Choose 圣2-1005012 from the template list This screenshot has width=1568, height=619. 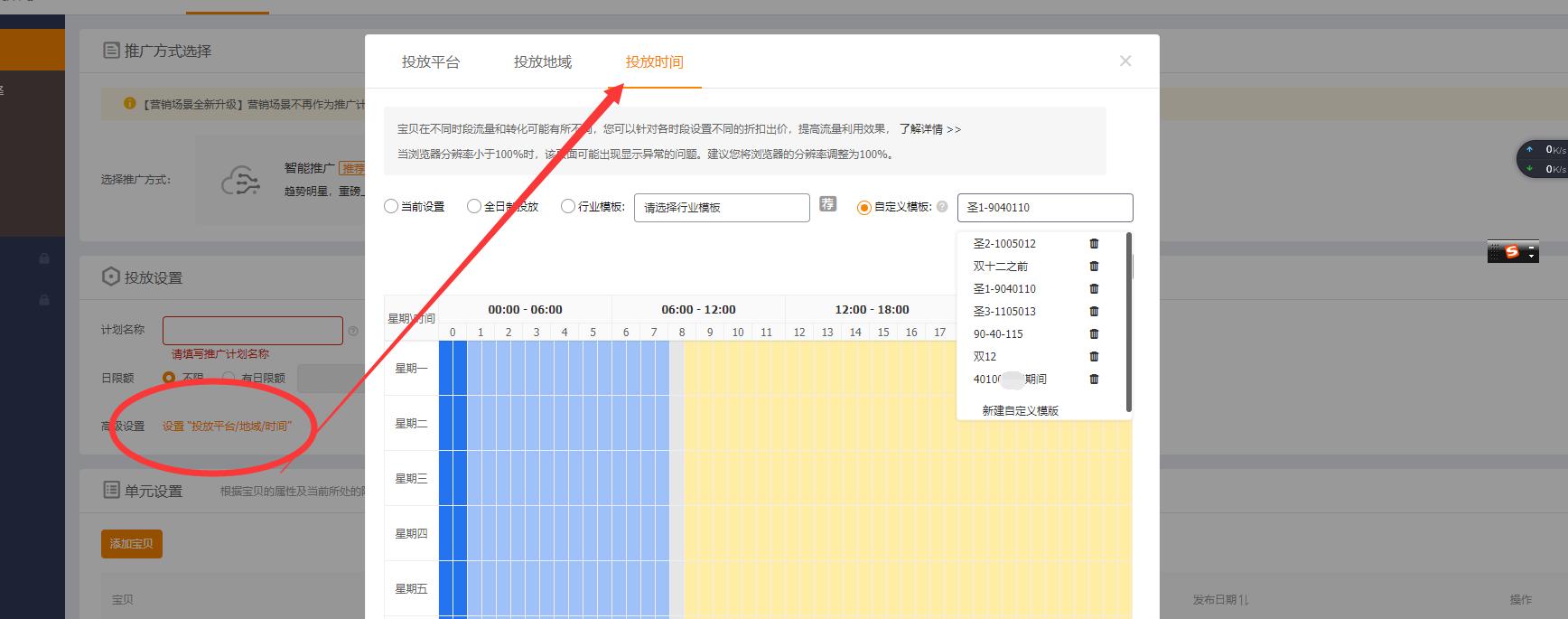coord(1004,244)
